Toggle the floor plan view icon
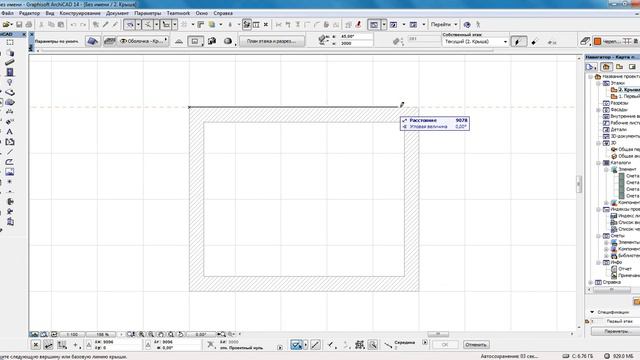This screenshot has height=360, width=640. pos(374,25)
